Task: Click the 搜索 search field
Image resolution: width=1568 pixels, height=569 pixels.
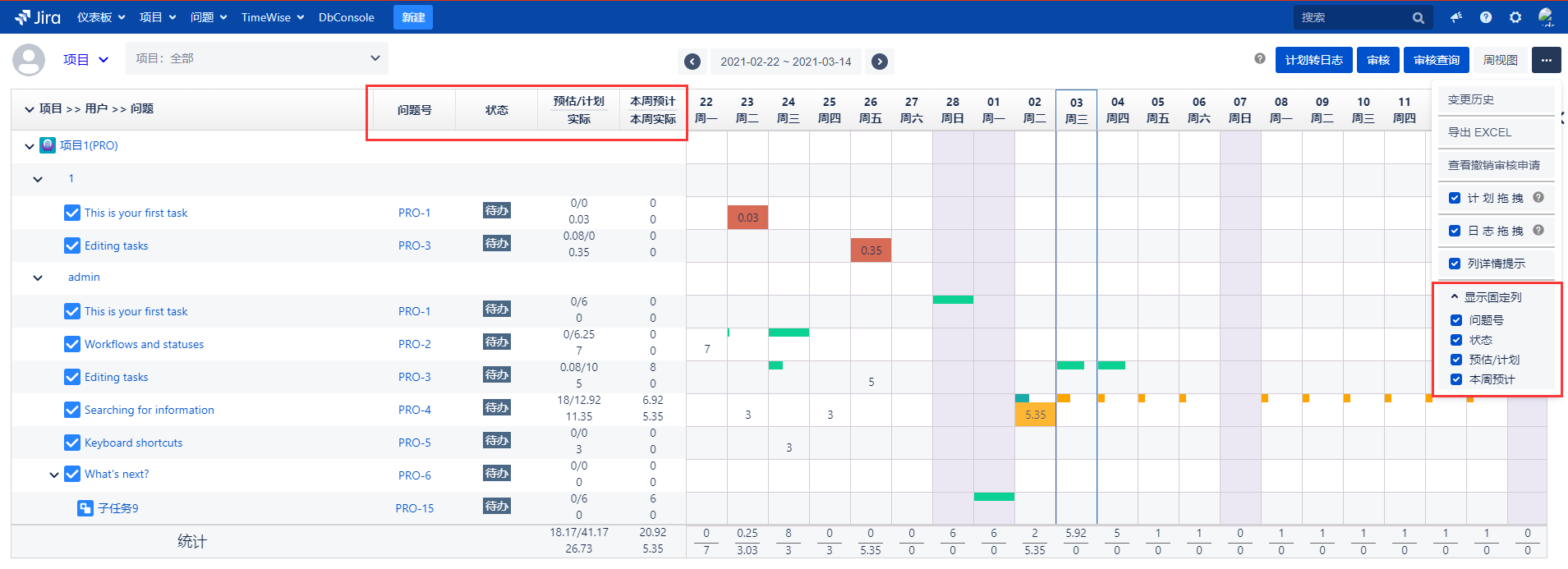Action: [1351, 17]
